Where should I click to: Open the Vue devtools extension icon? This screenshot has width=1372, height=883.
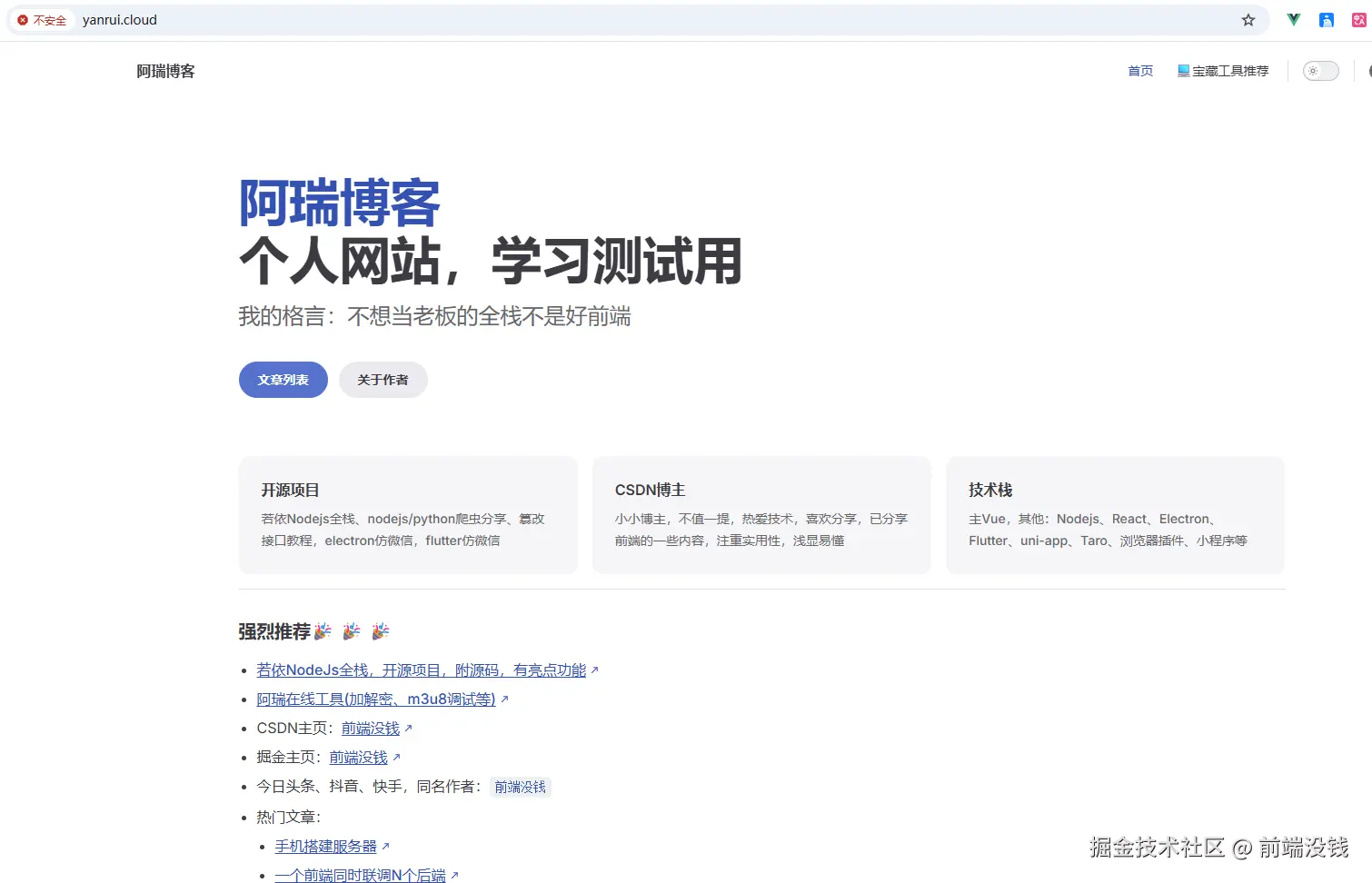[1293, 20]
